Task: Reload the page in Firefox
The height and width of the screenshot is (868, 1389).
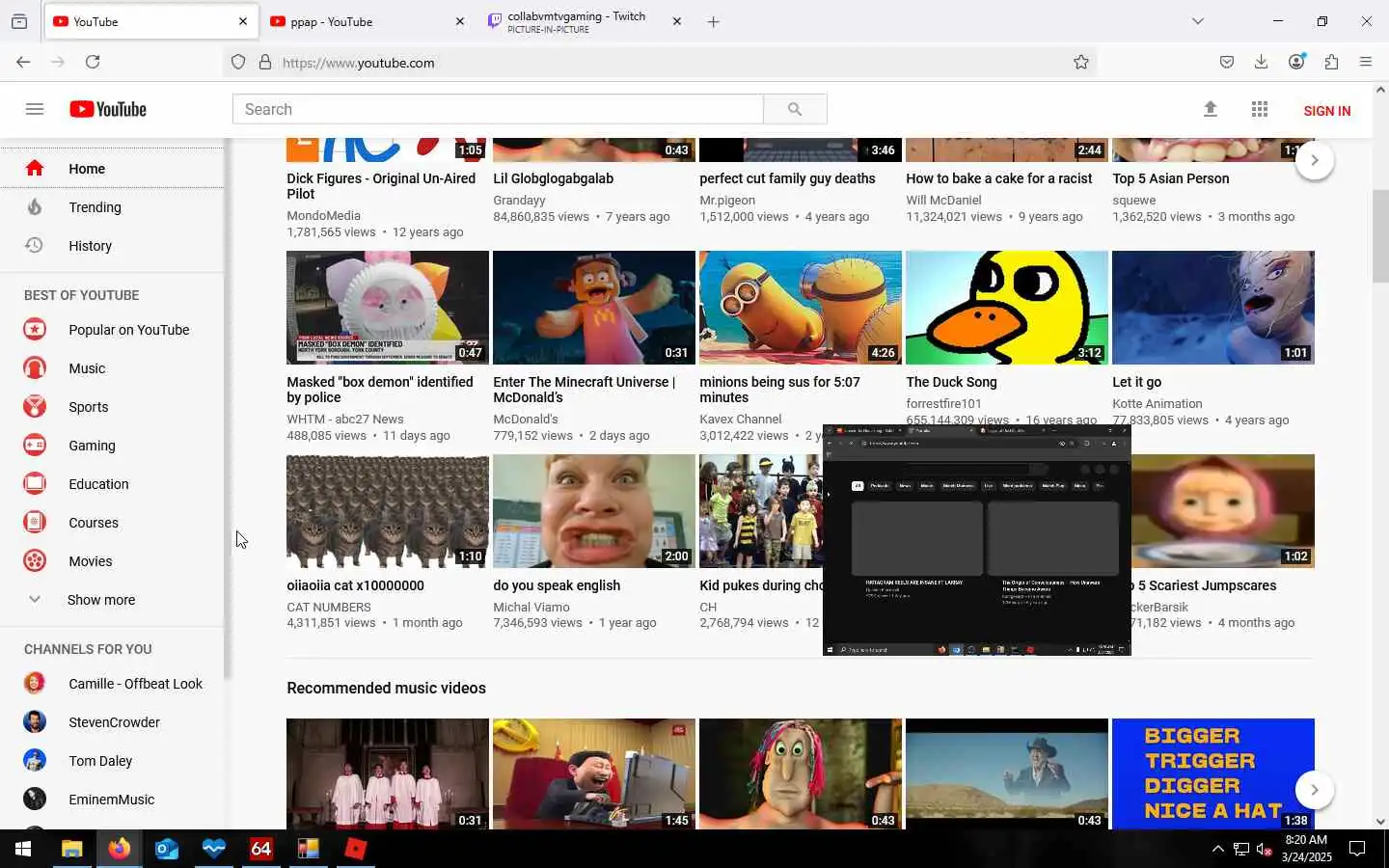Action: 93,62
